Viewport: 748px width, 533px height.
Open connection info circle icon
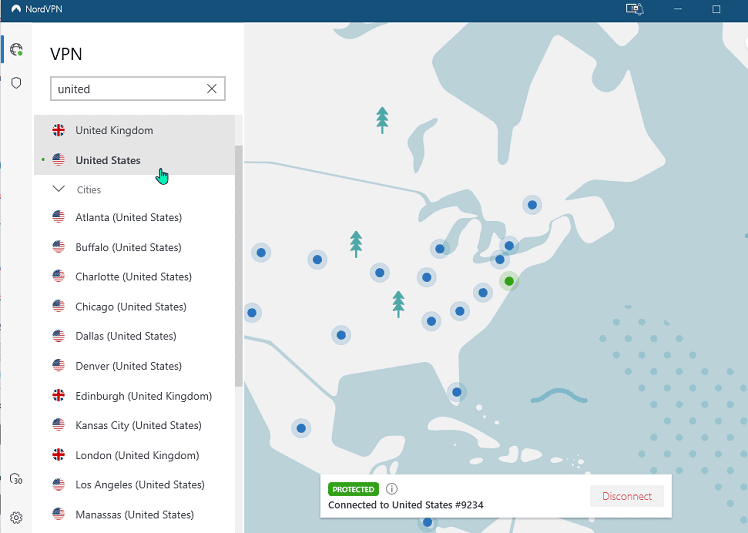[392, 489]
